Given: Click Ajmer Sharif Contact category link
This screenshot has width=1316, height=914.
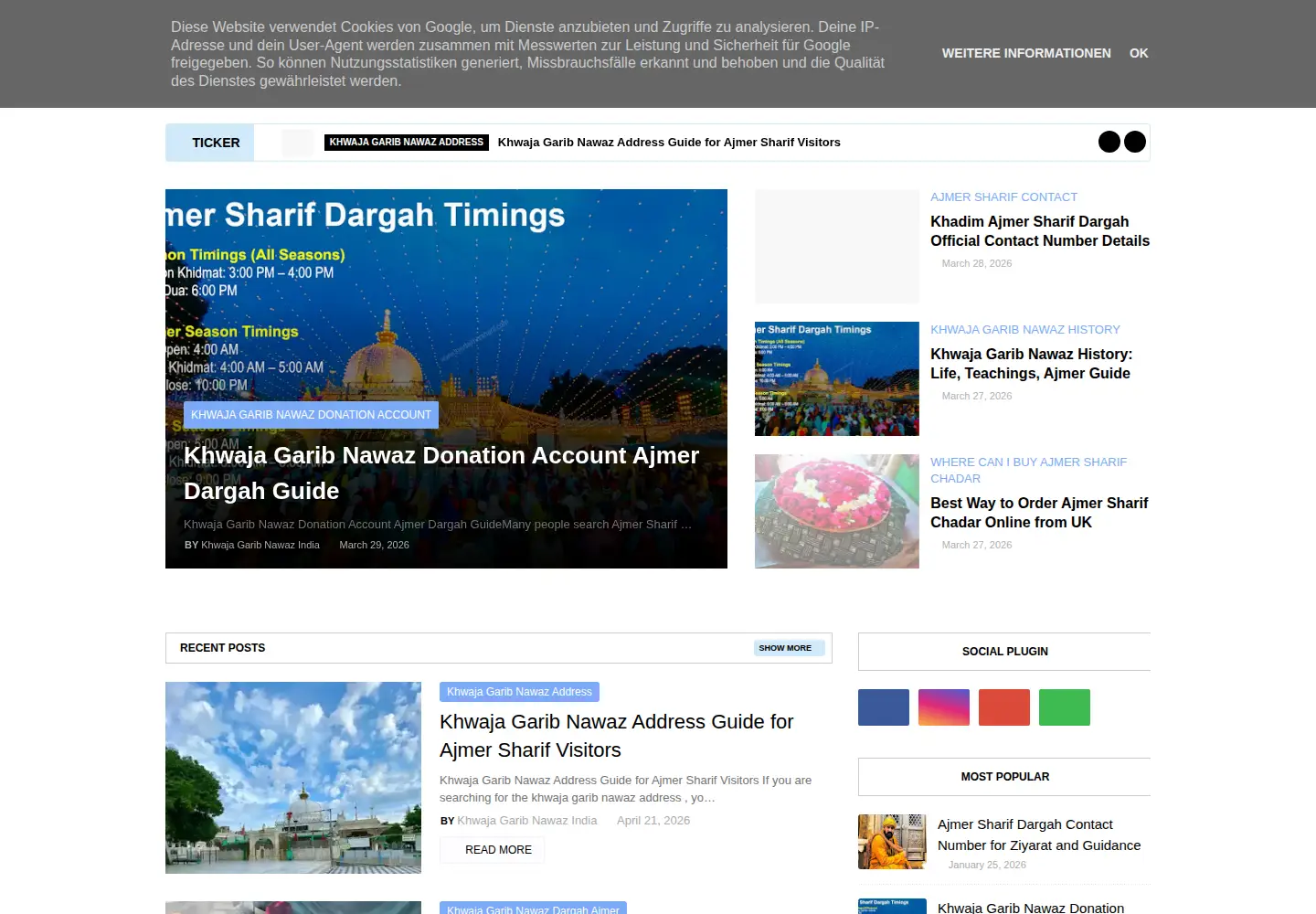Looking at the screenshot, I should coord(1003,197).
